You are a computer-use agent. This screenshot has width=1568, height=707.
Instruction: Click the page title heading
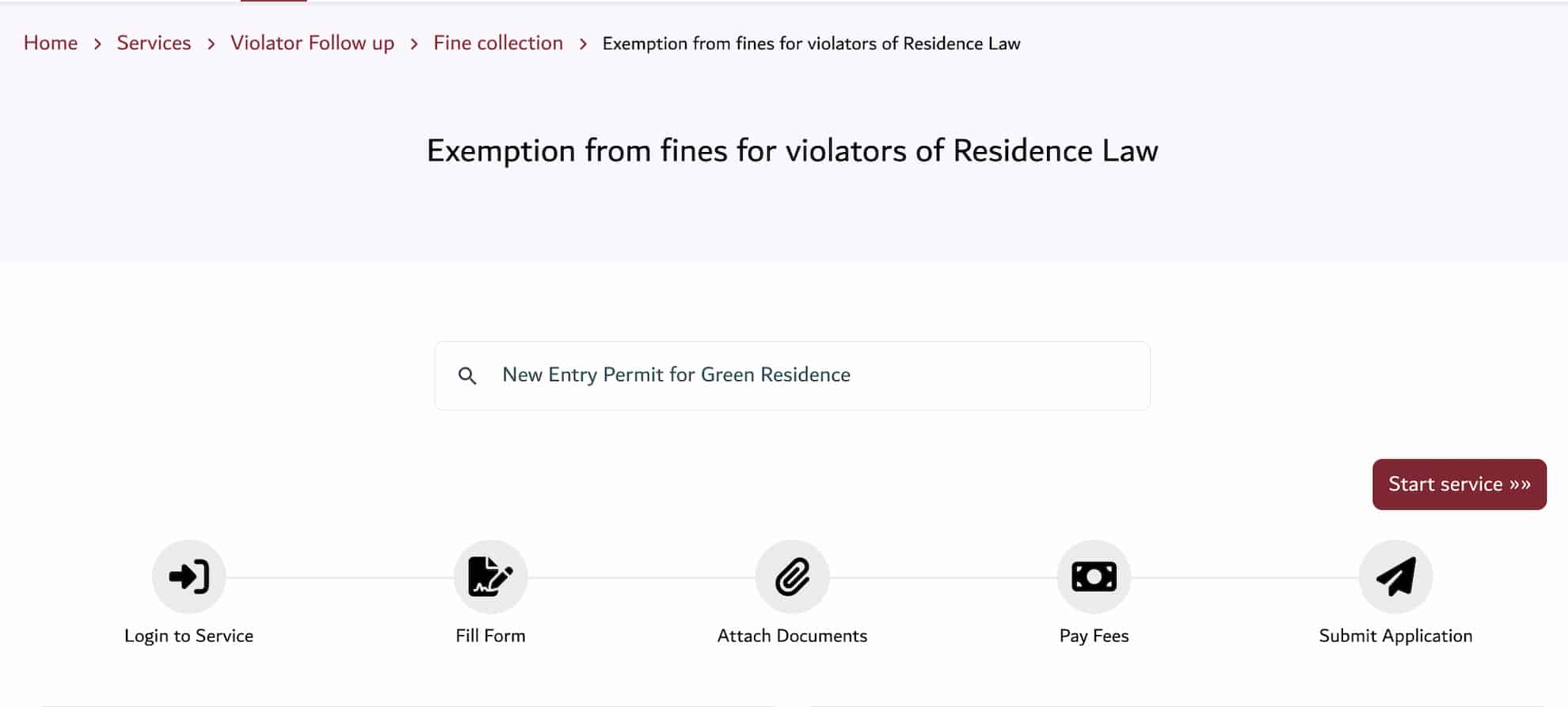click(x=791, y=150)
